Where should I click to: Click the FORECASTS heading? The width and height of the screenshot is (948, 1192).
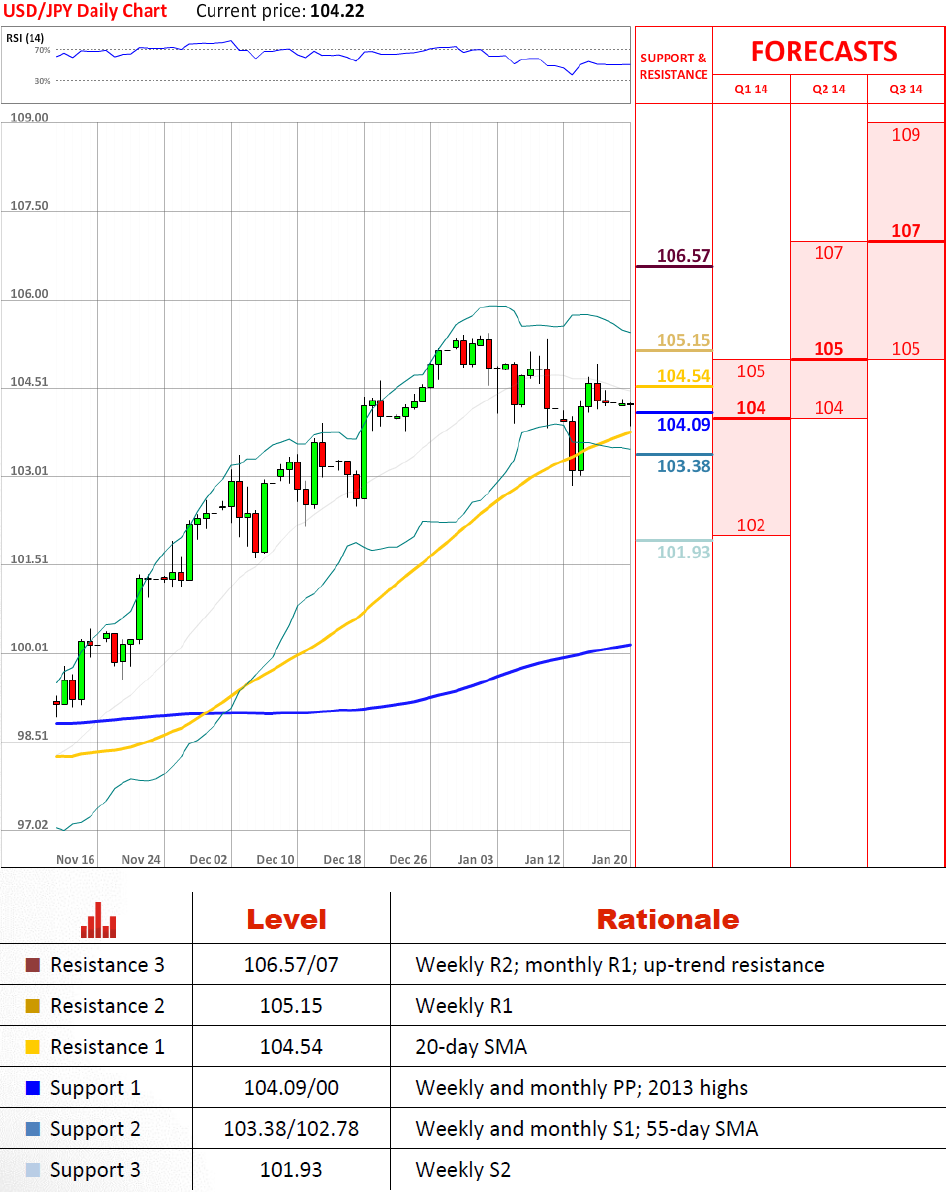(x=824, y=52)
